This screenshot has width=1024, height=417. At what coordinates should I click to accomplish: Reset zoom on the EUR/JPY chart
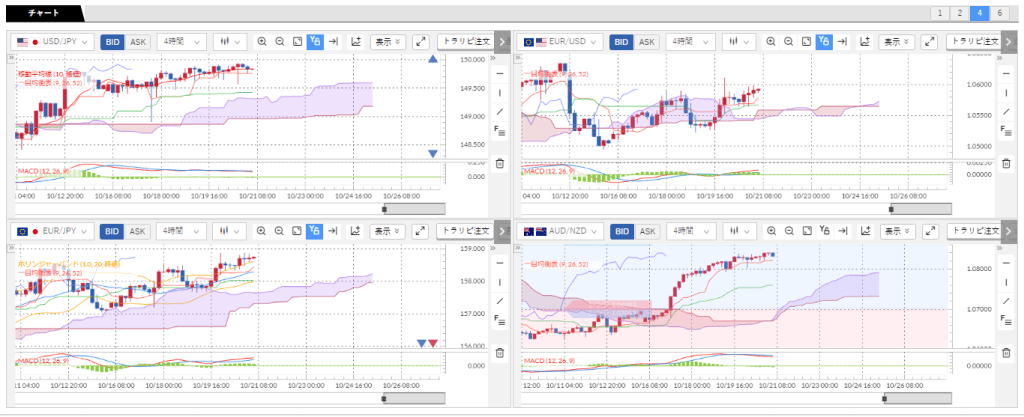pos(297,231)
